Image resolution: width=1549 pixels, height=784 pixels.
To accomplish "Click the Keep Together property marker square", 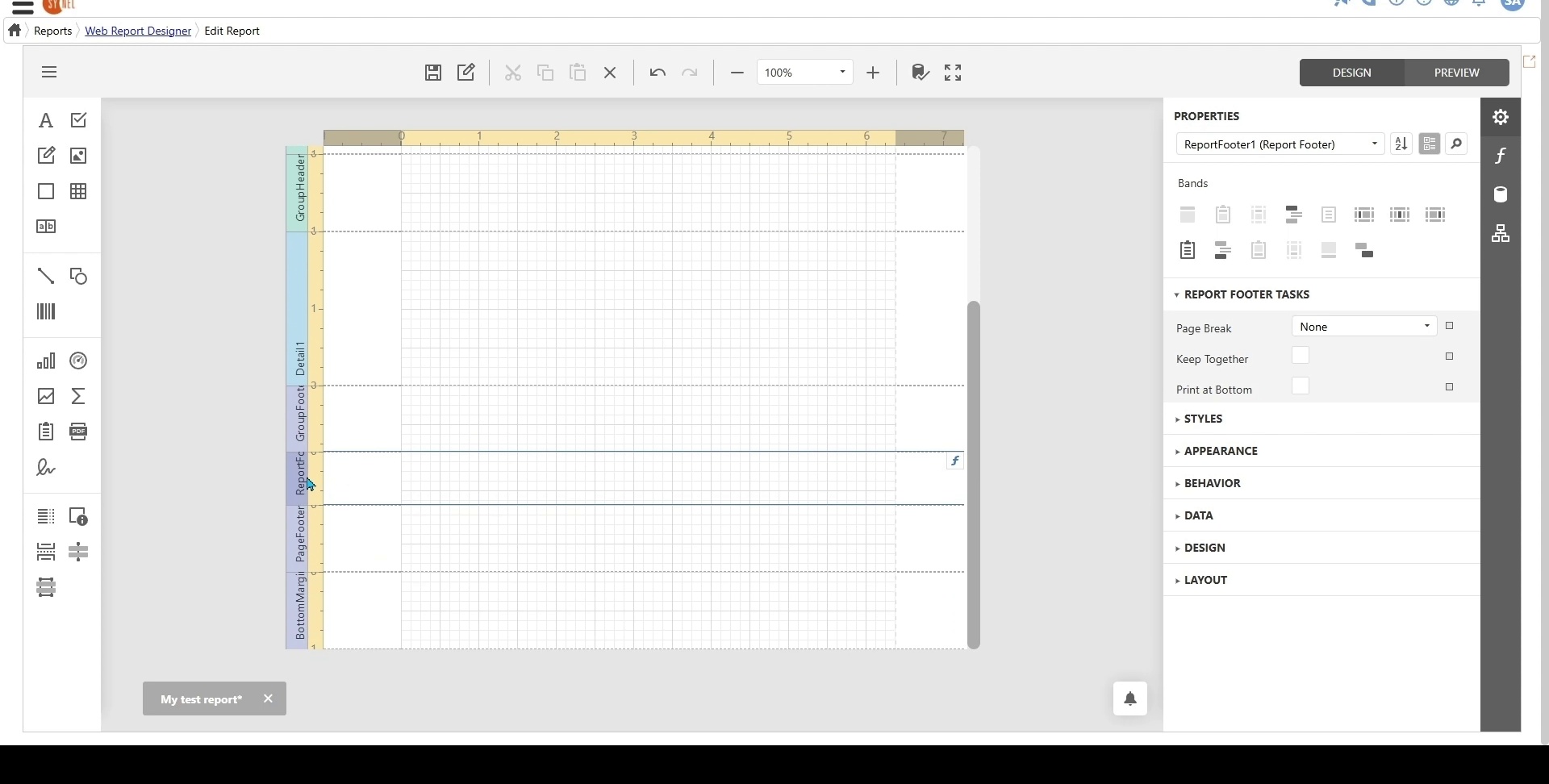I will point(1451,357).
